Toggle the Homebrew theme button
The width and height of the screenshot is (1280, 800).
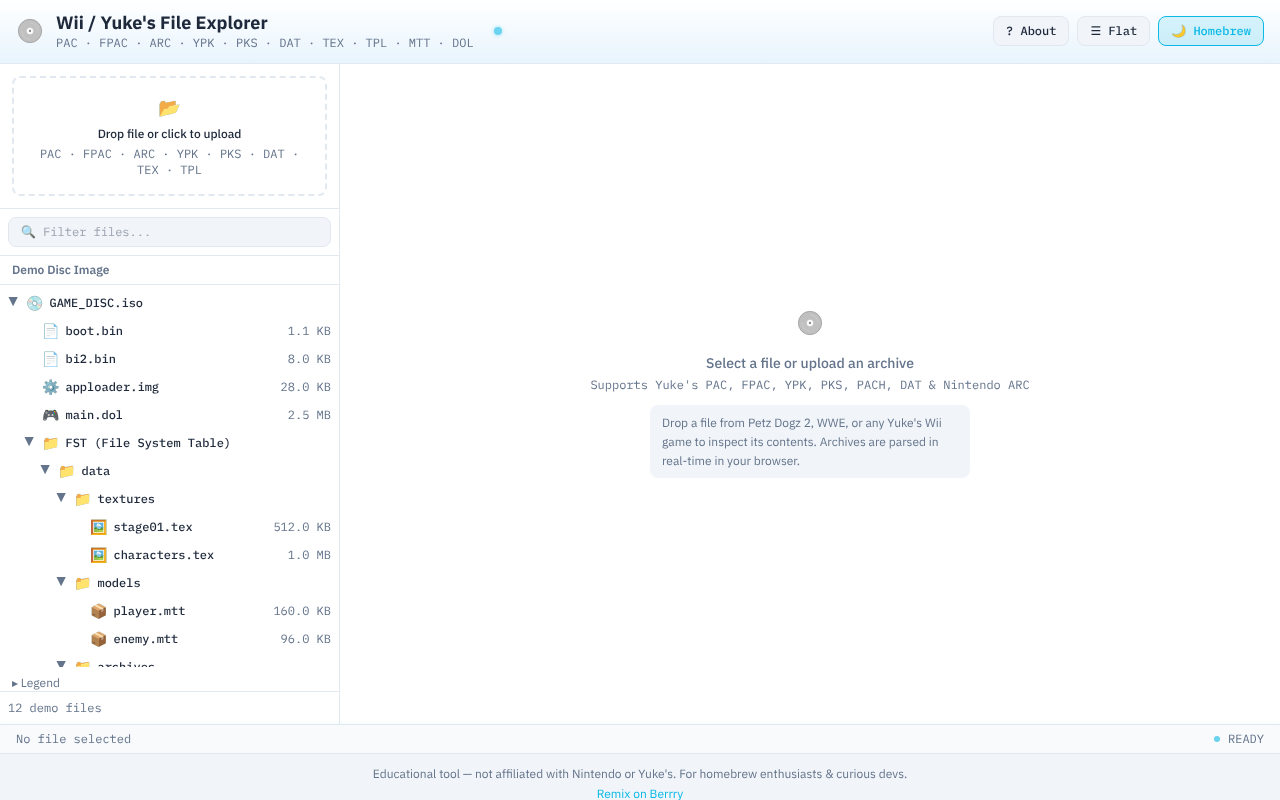1210,31
